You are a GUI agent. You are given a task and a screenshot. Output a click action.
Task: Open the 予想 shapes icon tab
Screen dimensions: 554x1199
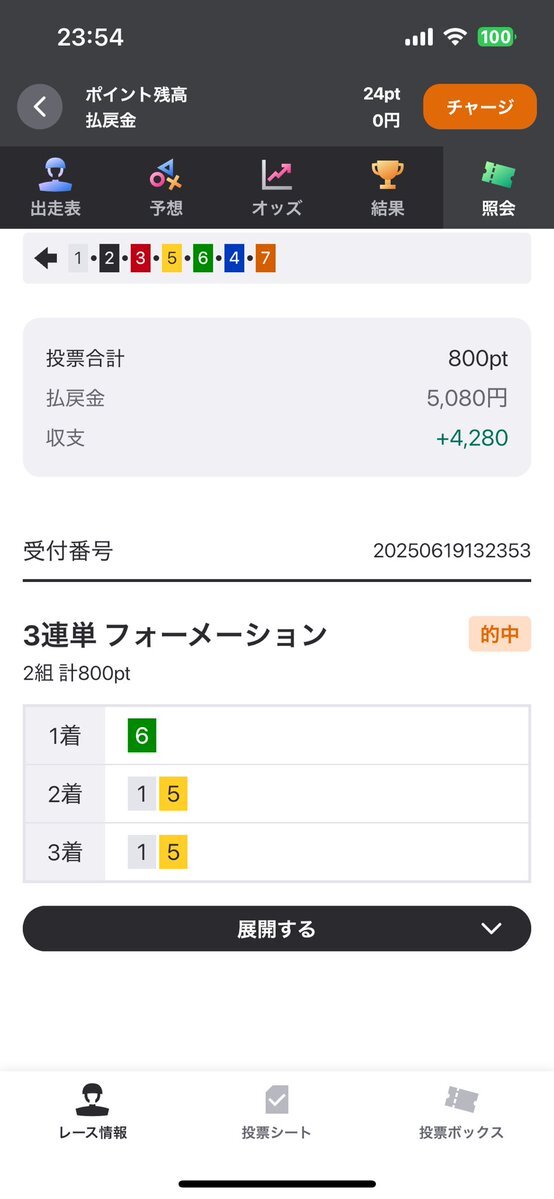pos(166,187)
